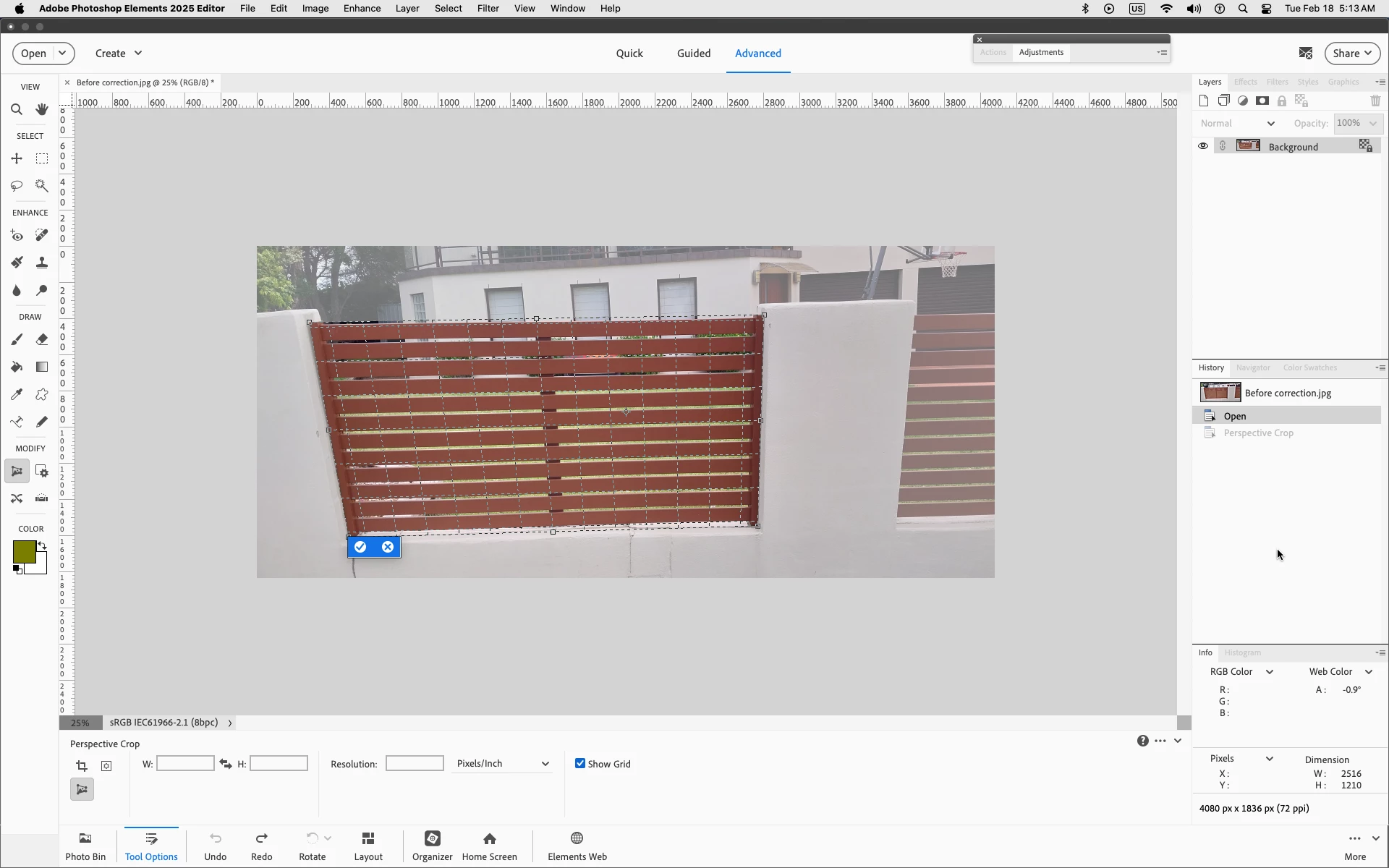Screen dimensions: 1389x868
Task: Switch to the Guided tab
Action: pos(693,54)
